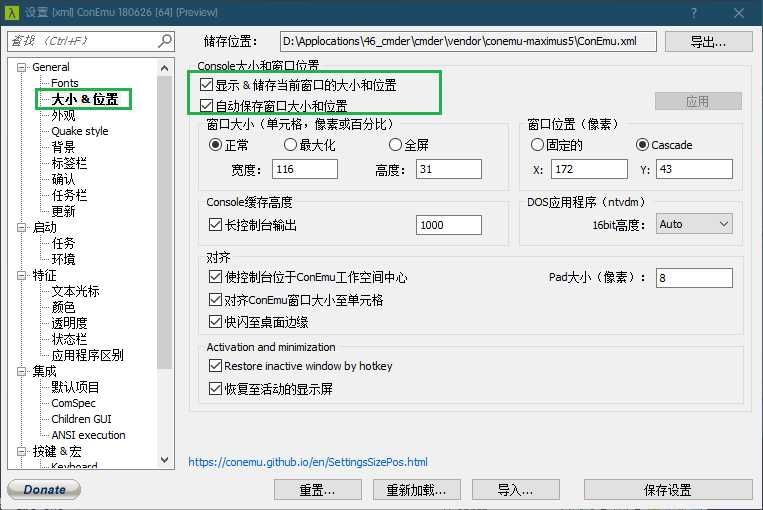
Task: Open the 应用程序区别 settings page
Action: click(88, 355)
